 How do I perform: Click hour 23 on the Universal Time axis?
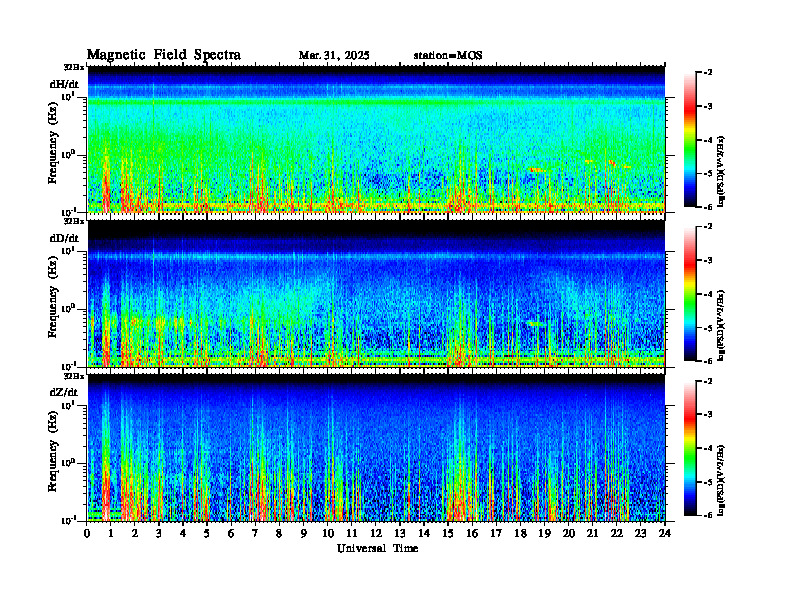click(x=640, y=533)
